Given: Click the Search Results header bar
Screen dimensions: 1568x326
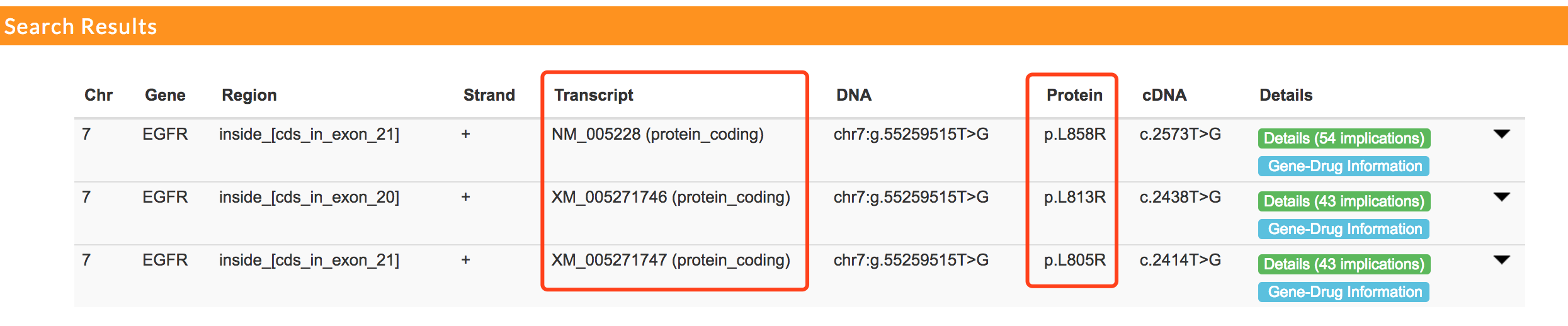Looking at the screenshot, I should tap(784, 26).
